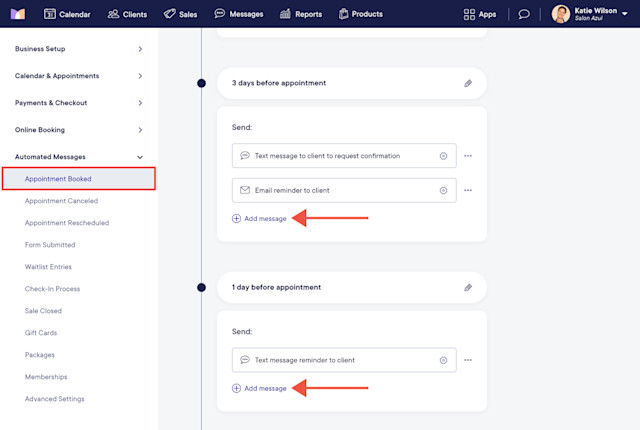Open more options for Text message reminder

pos(468,360)
